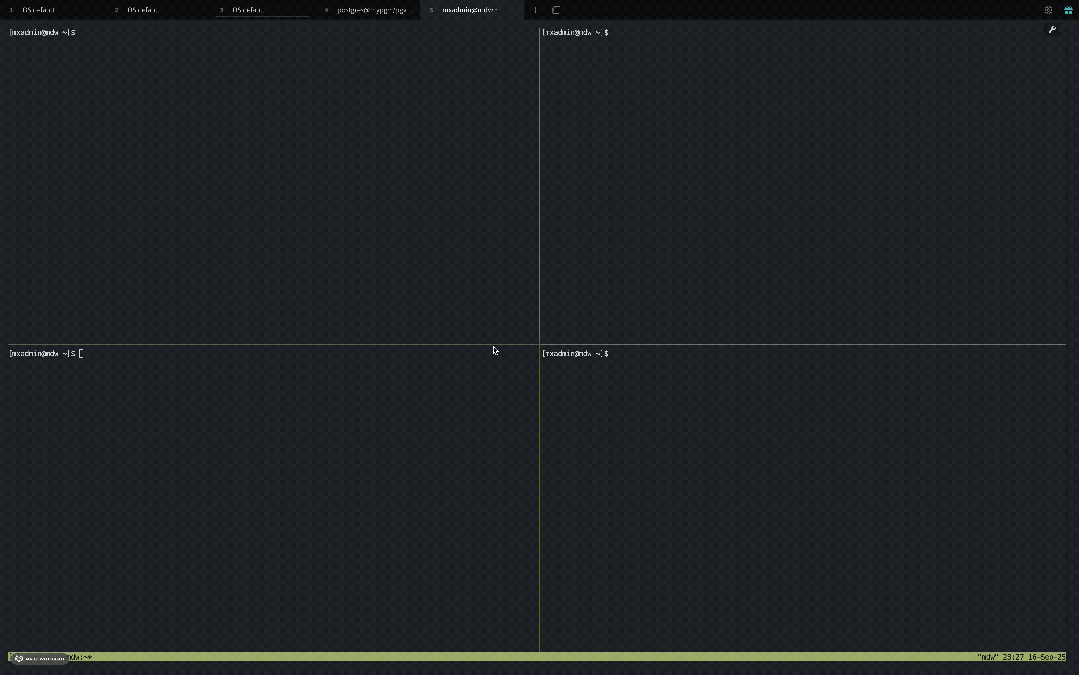Click the shell prompt in the top-left pane
This screenshot has height=676, width=1080.
click(x=42, y=32)
